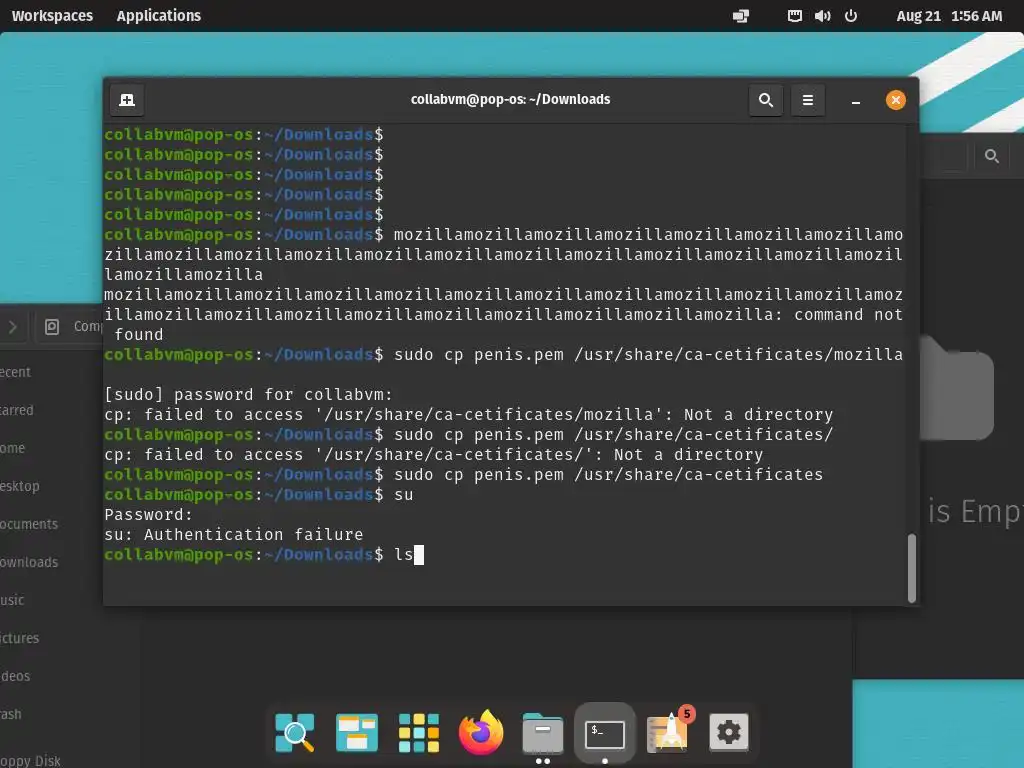The width and height of the screenshot is (1024, 768).
Task: Open Settings gear in the dock
Action: coord(729,733)
